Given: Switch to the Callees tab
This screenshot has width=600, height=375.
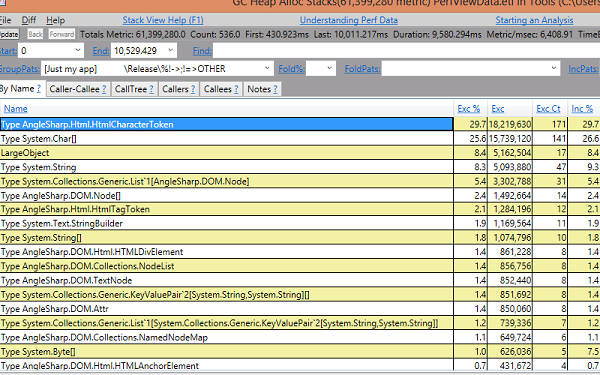Looking at the screenshot, I should [221, 89].
